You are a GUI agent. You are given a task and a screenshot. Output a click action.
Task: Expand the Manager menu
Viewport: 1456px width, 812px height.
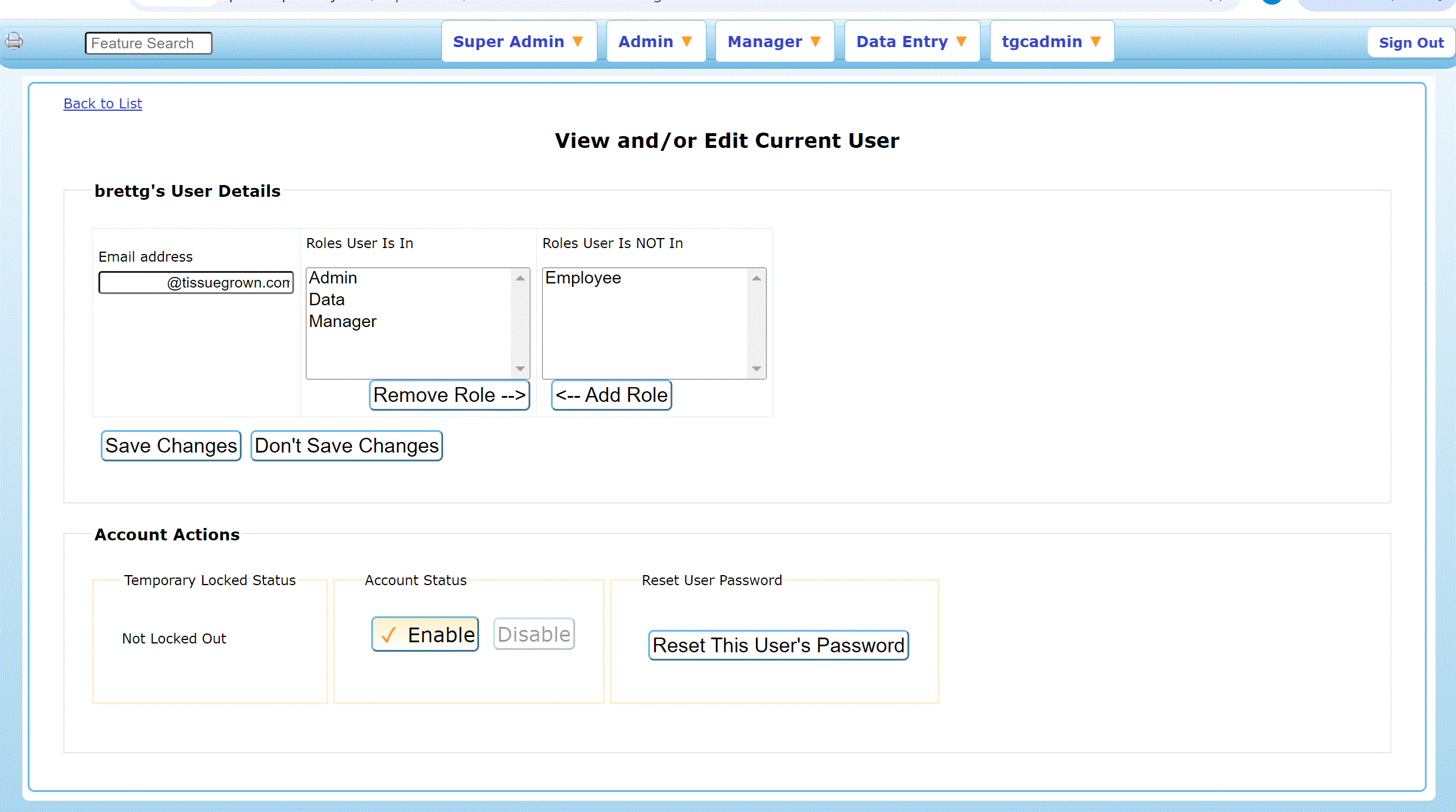[x=774, y=42]
